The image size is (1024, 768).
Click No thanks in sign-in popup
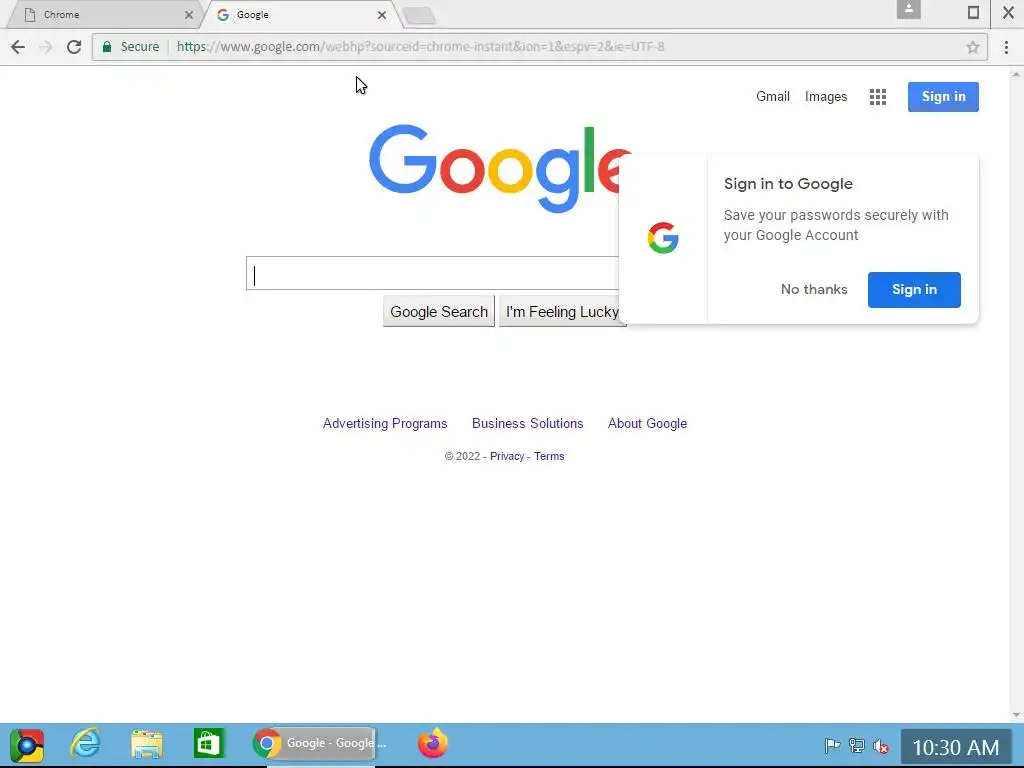814,289
